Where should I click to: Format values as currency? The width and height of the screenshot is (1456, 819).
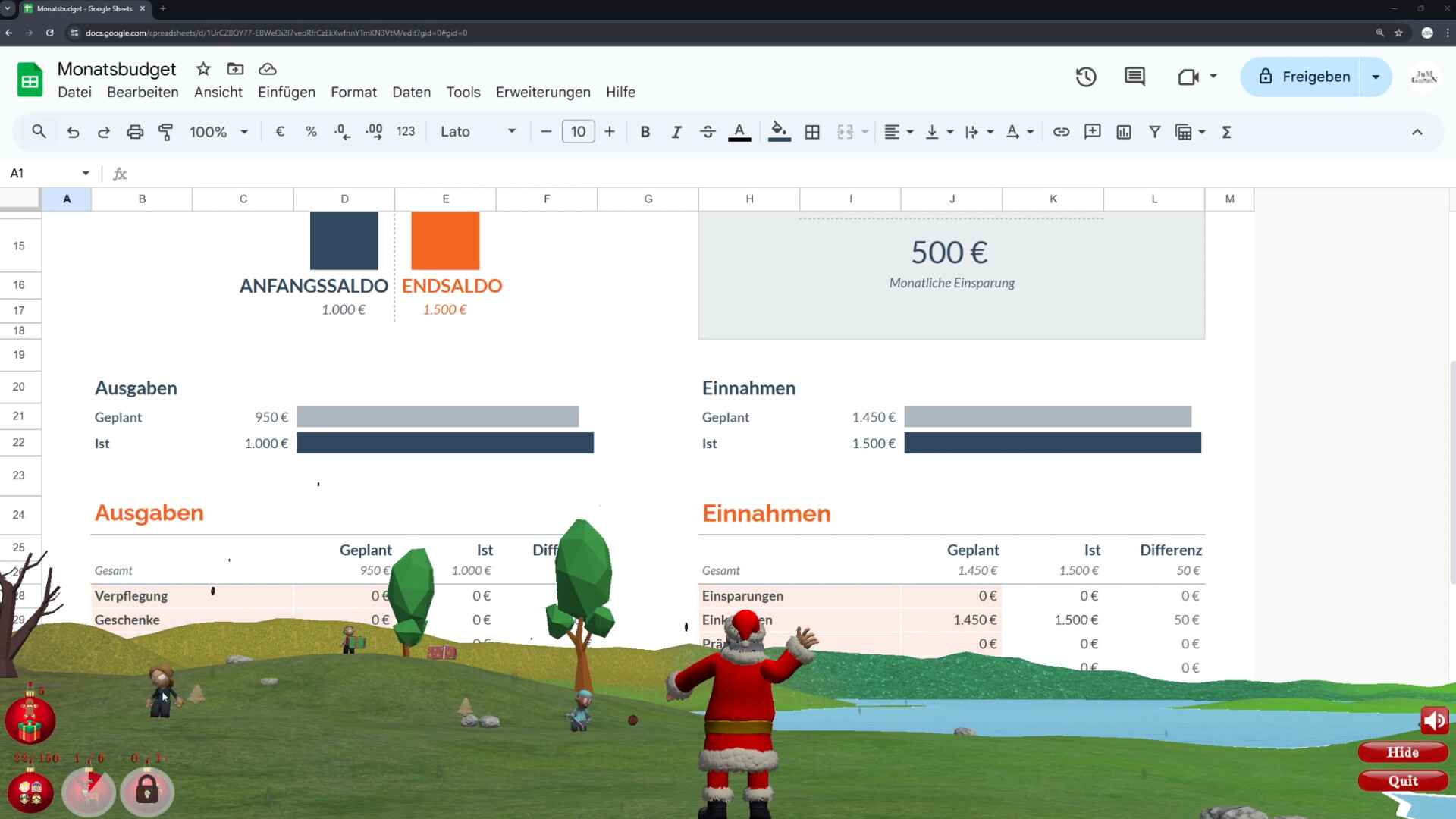point(279,131)
